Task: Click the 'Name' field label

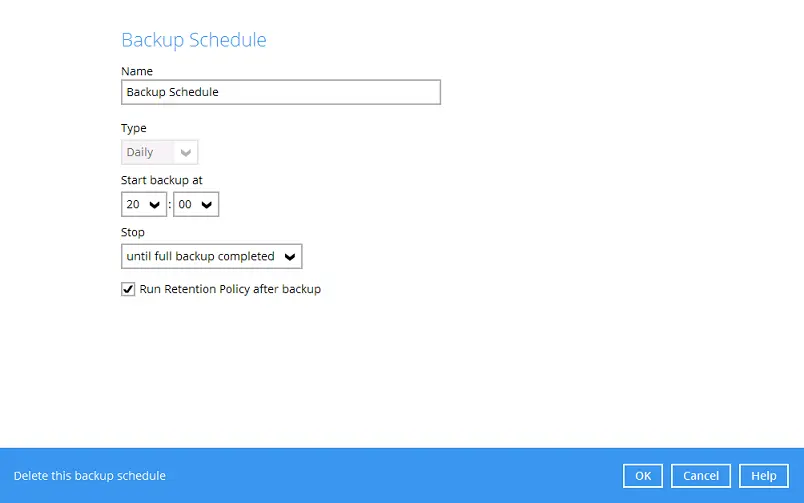Action: (137, 71)
